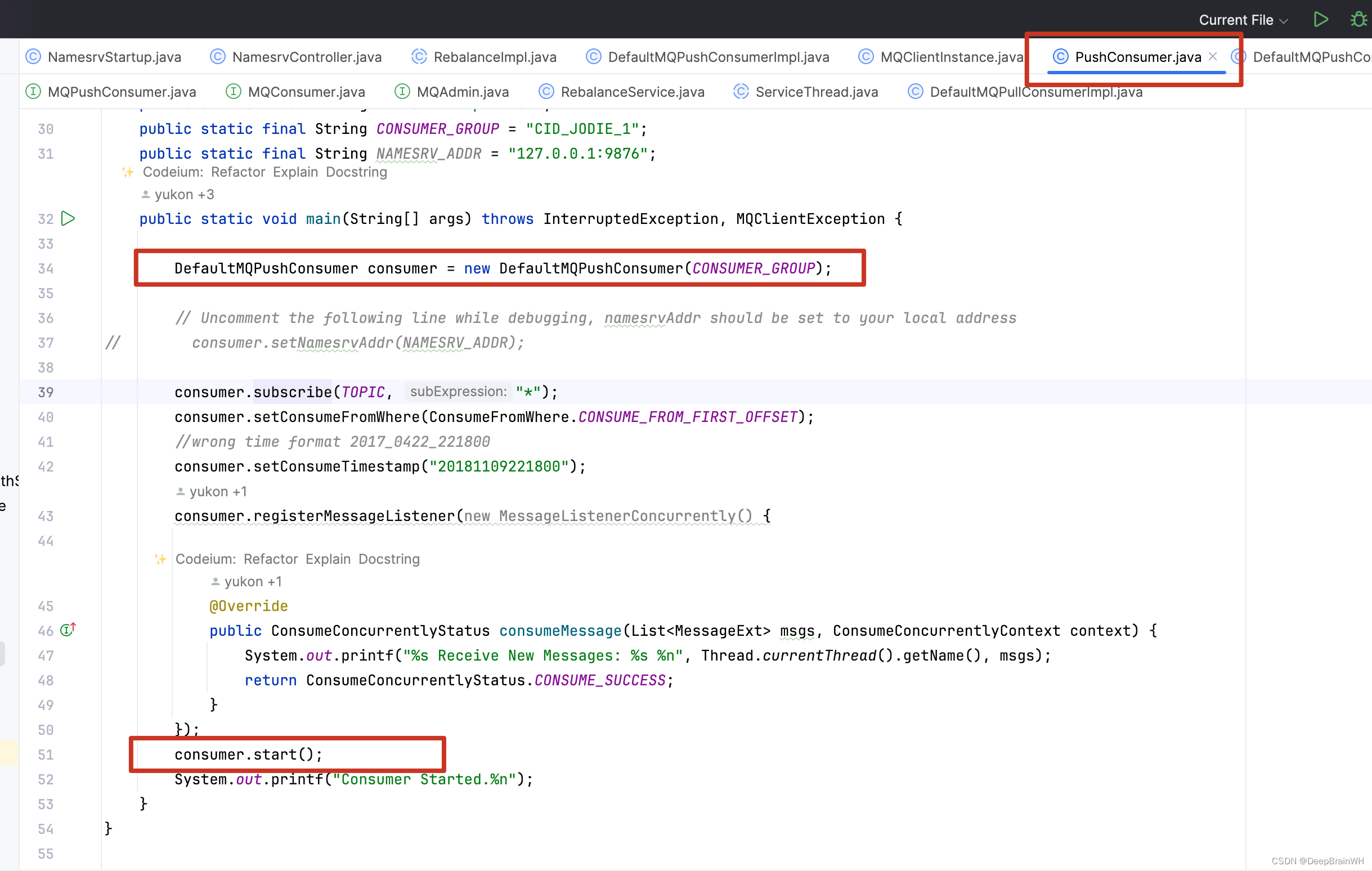Click line number 51 in the gutter
This screenshot has height=871, width=1372.
tap(46, 755)
